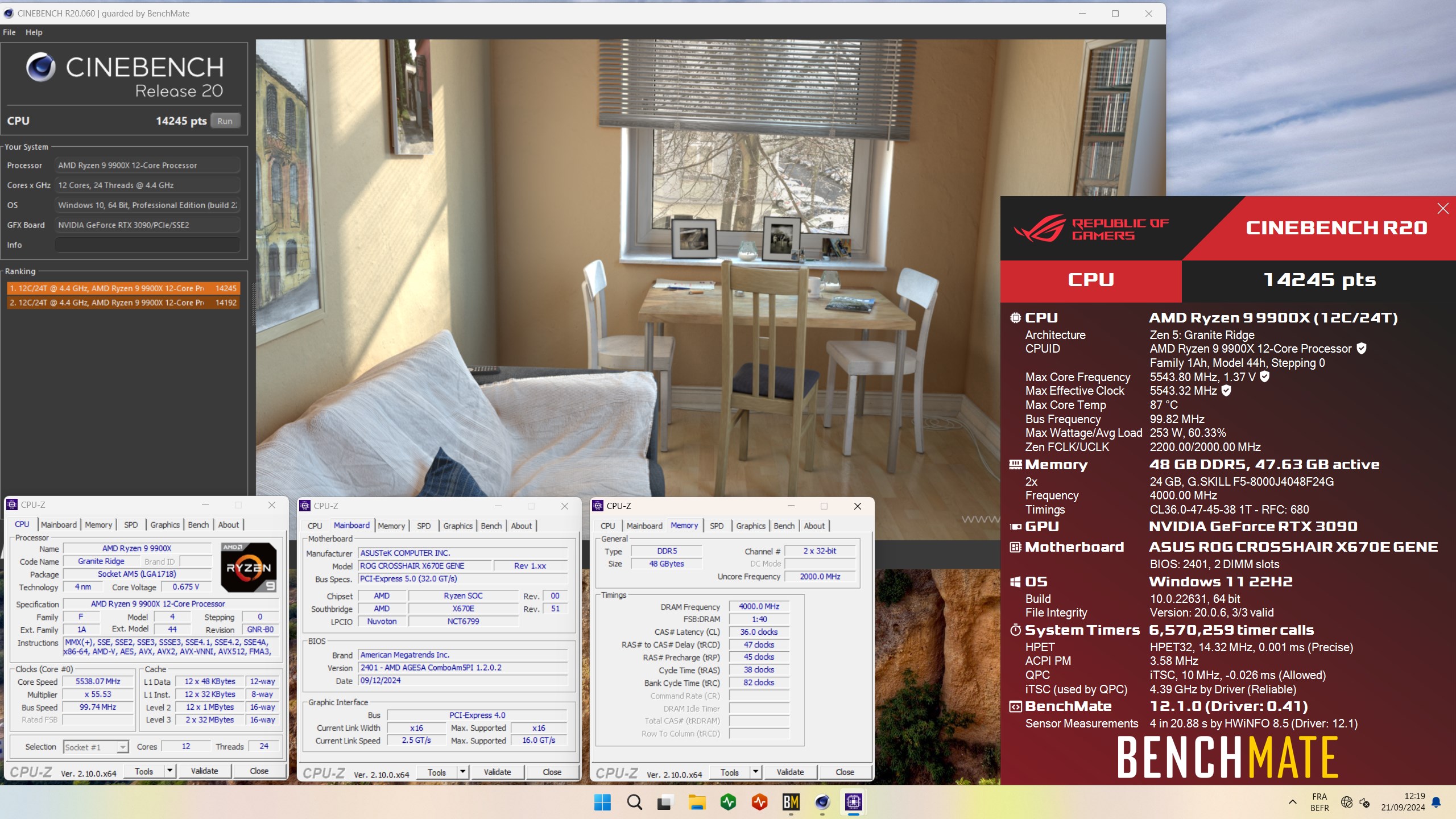Screen dimensions: 1456x819
Task: Close the BenchMate result overlay
Action: 1443,208
